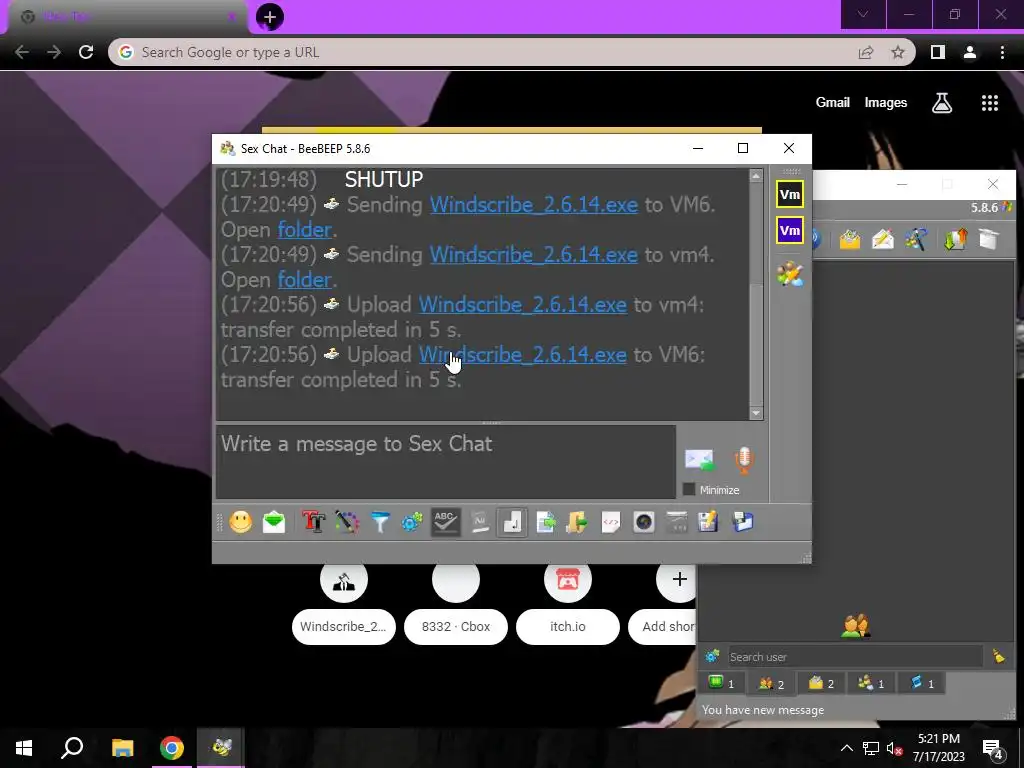1024x768 pixels.
Task: Open the Google apps grid
Action: point(990,103)
